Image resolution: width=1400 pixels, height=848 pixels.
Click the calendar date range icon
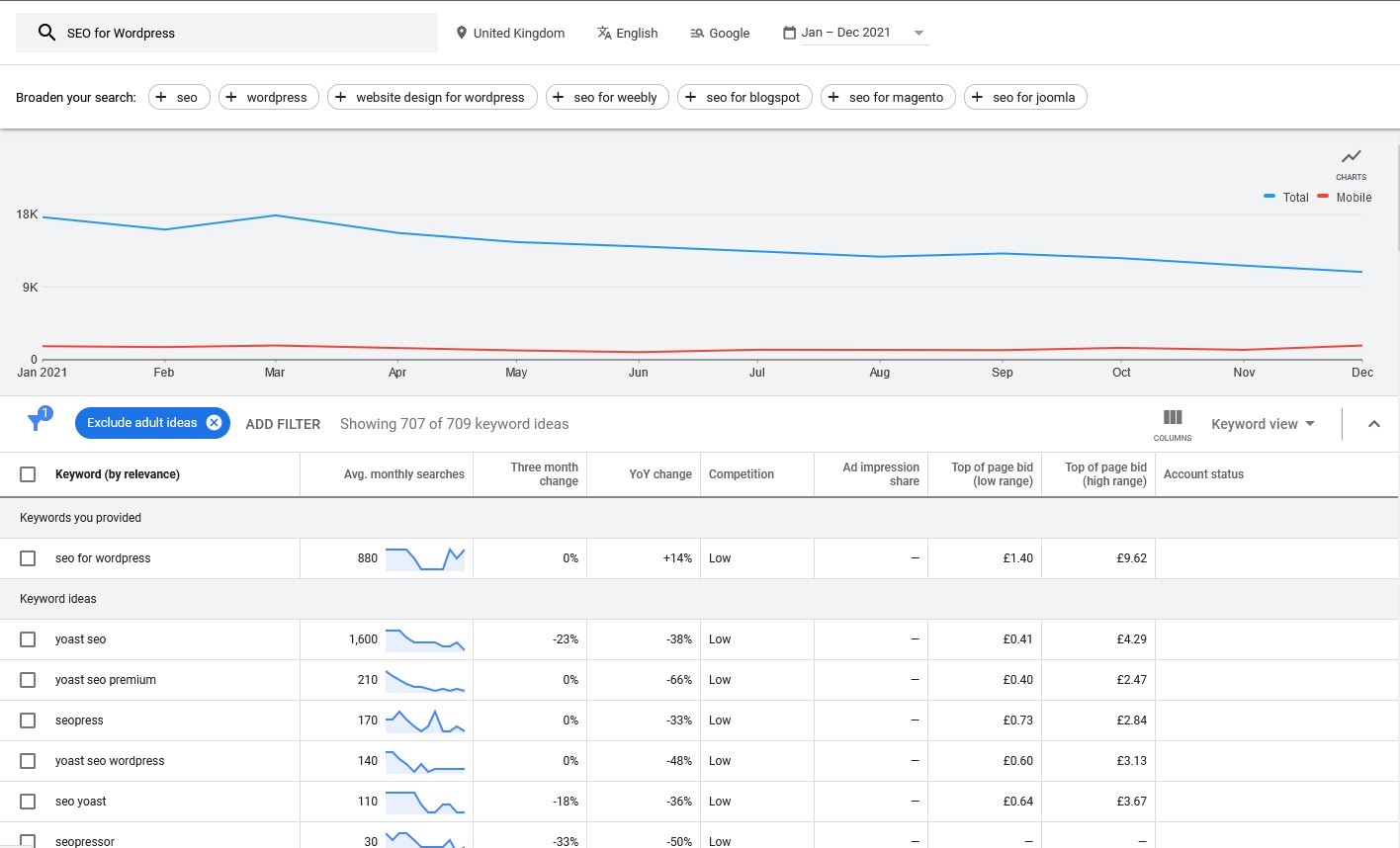tap(789, 33)
